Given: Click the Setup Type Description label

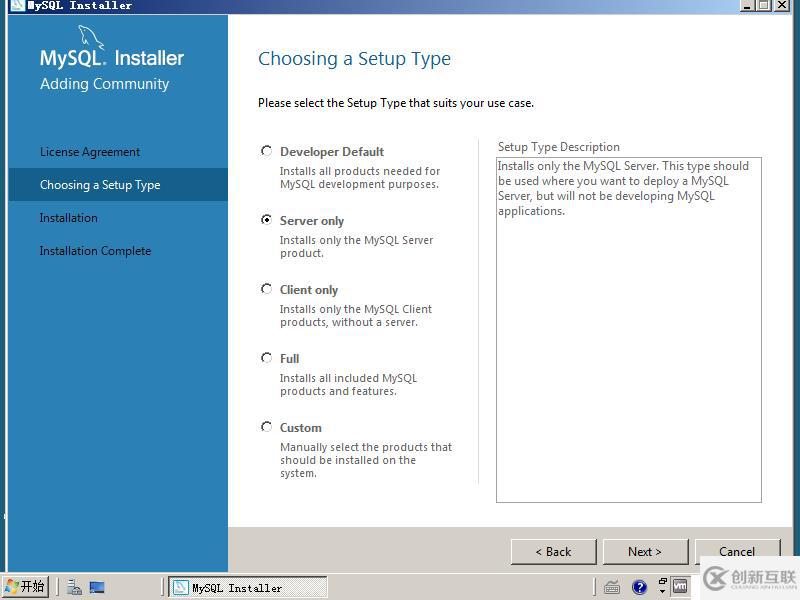Looking at the screenshot, I should (559, 147).
